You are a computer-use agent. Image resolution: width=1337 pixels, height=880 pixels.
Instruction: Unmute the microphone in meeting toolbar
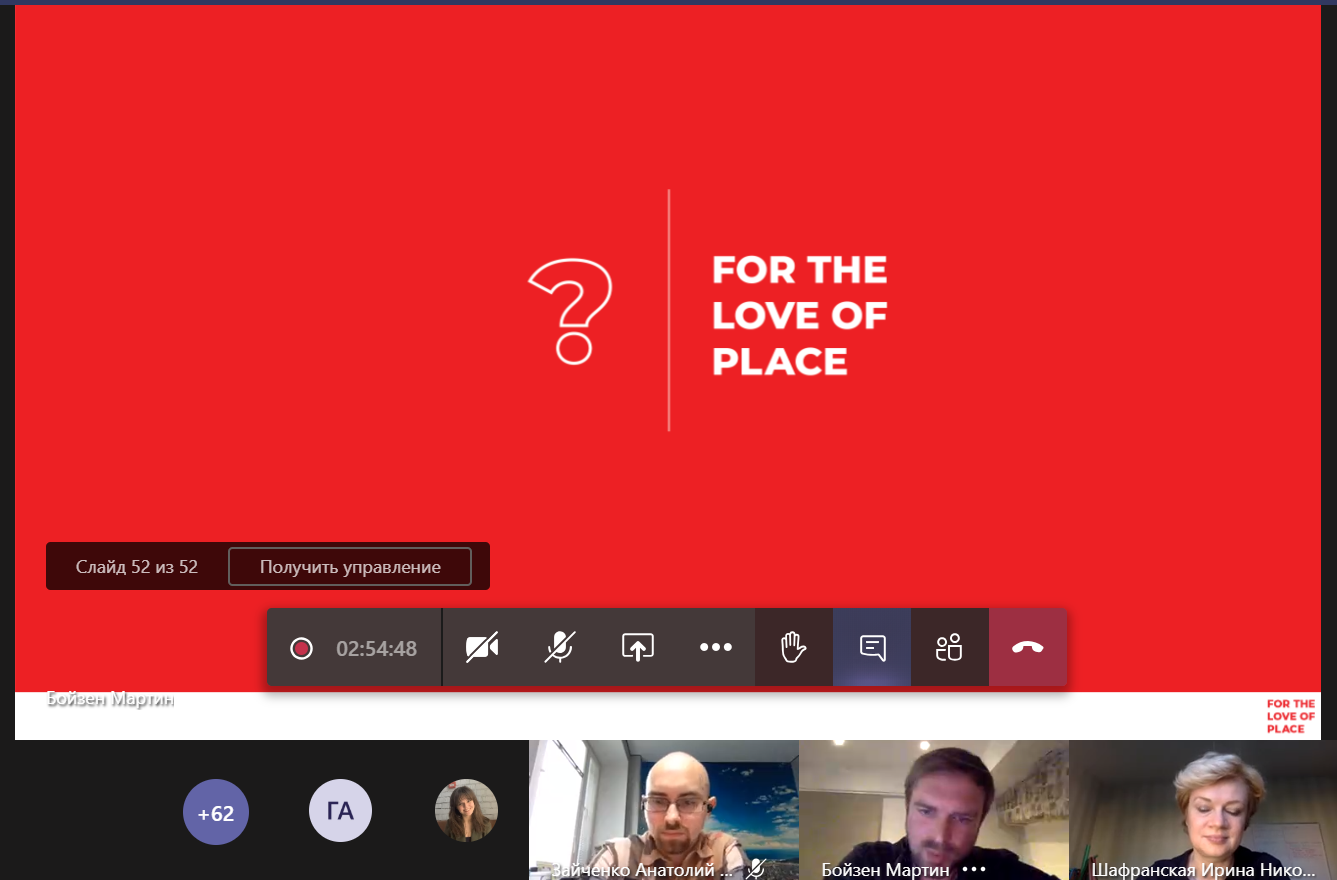pyautogui.click(x=560, y=647)
